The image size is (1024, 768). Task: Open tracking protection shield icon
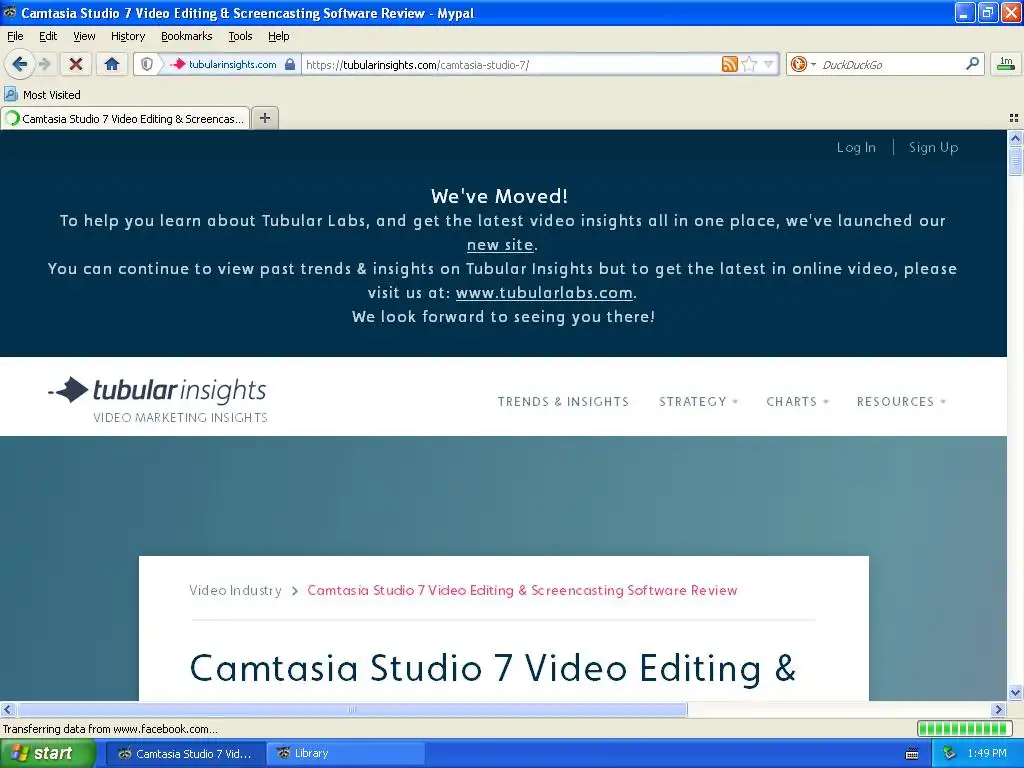147,64
